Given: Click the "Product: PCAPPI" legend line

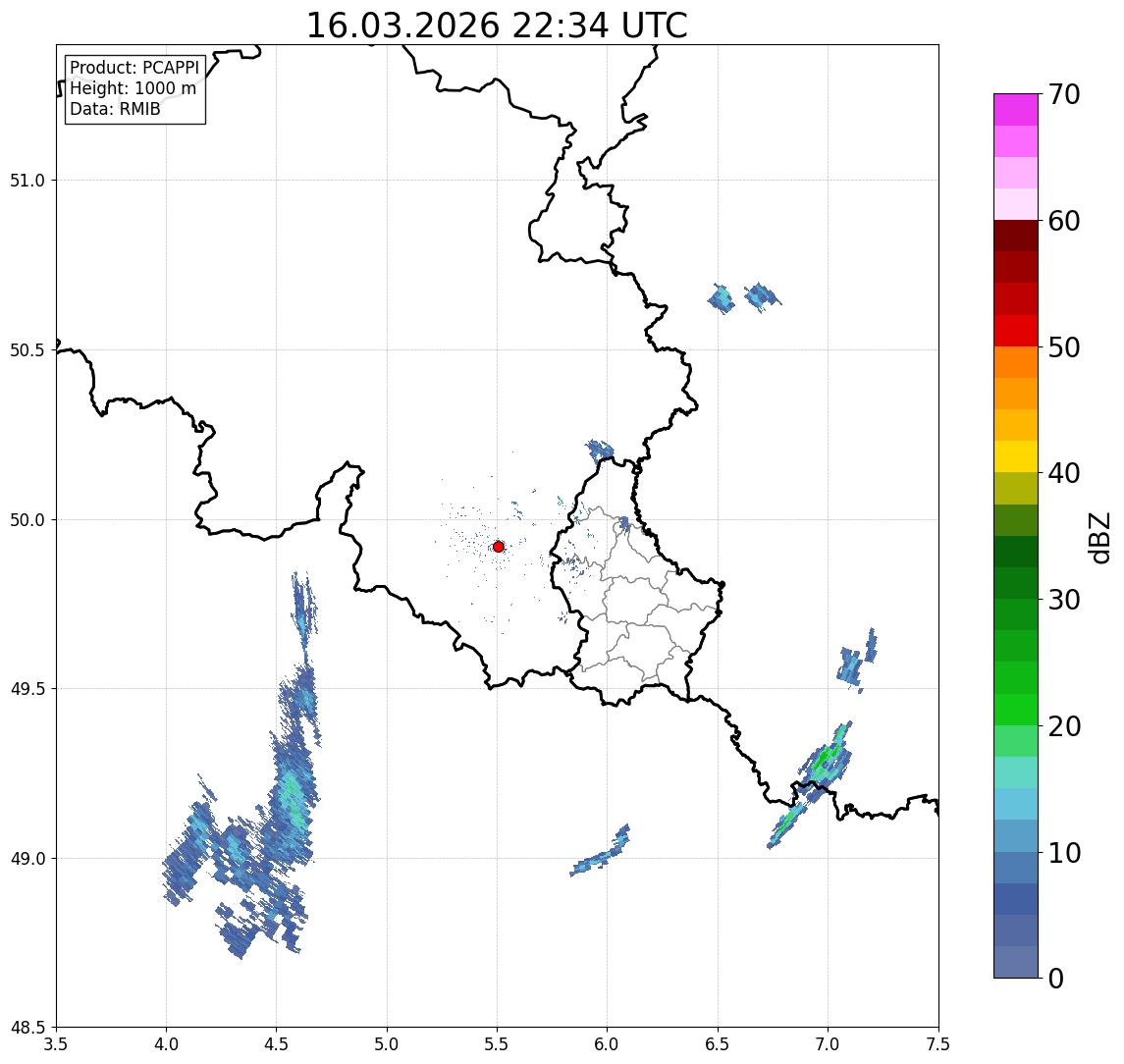Looking at the screenshot, I should pyautogui.click(x=134, y=68).
